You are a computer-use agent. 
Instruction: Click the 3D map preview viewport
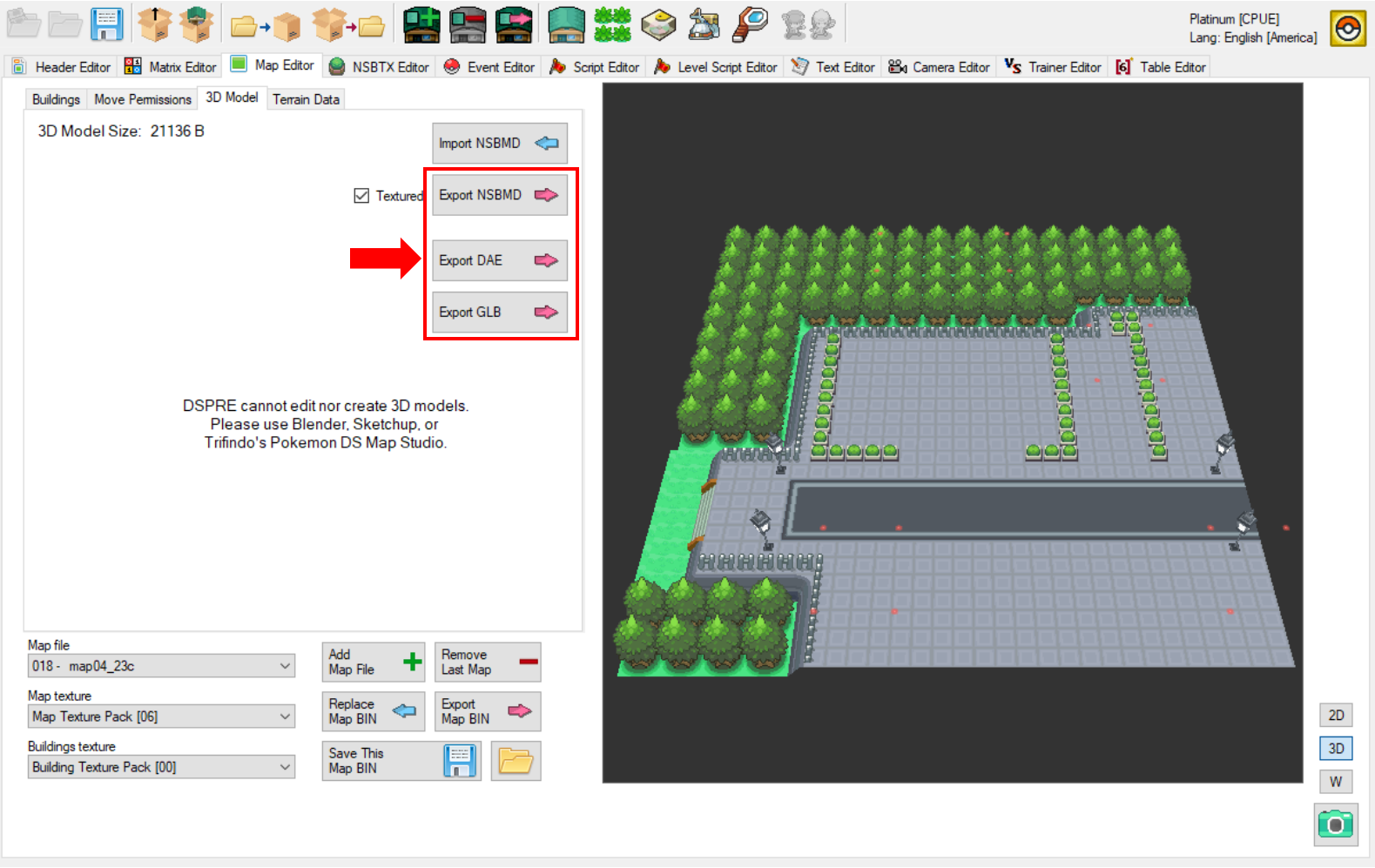[x=953, y=433]
